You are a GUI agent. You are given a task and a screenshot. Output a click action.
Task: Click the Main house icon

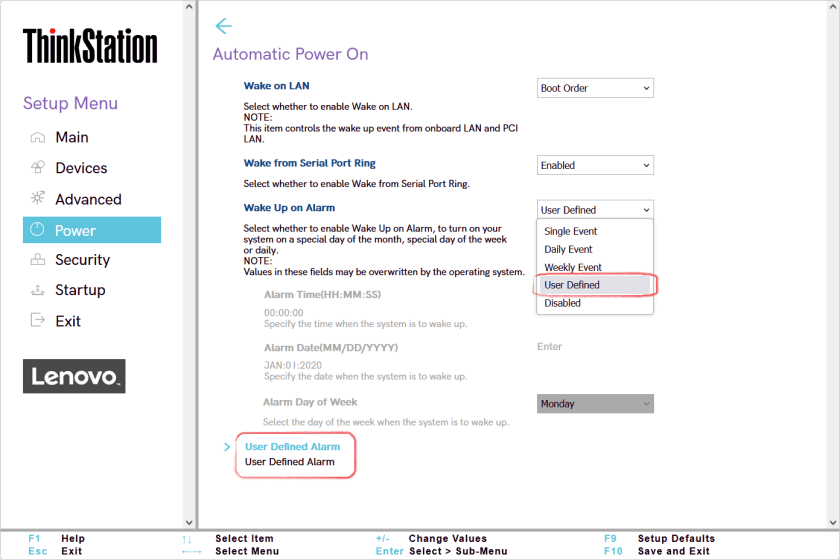[38, 137]
